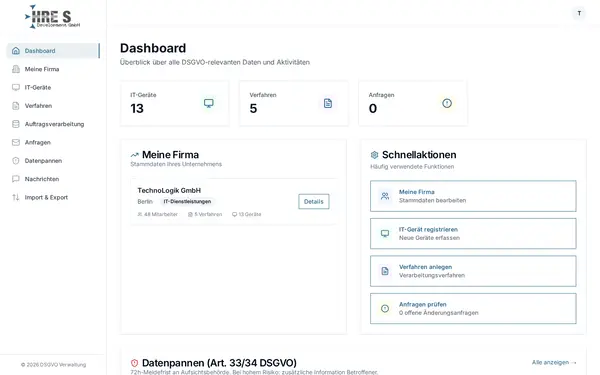Select Verfahren in the sidebar
Image resolution: width=600 pixels, height=375 pixels.
[x=53, y=106]
